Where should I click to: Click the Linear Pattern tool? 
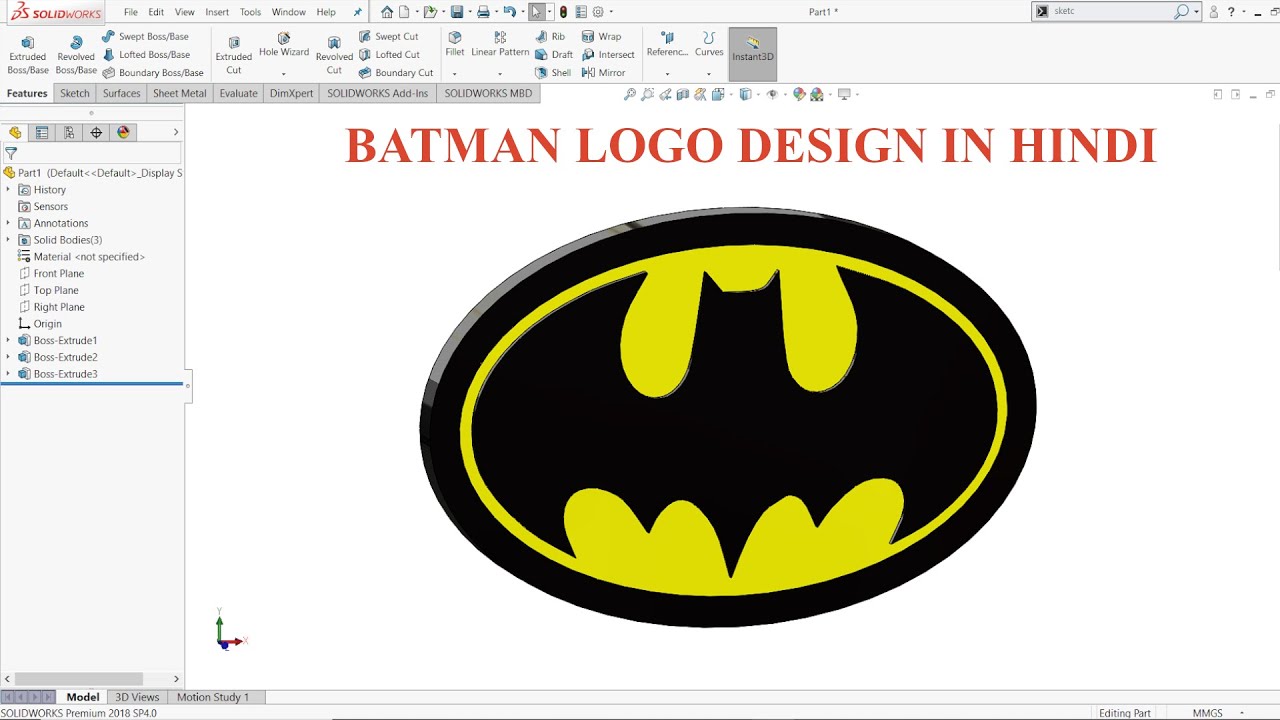[x=500, y=45]
